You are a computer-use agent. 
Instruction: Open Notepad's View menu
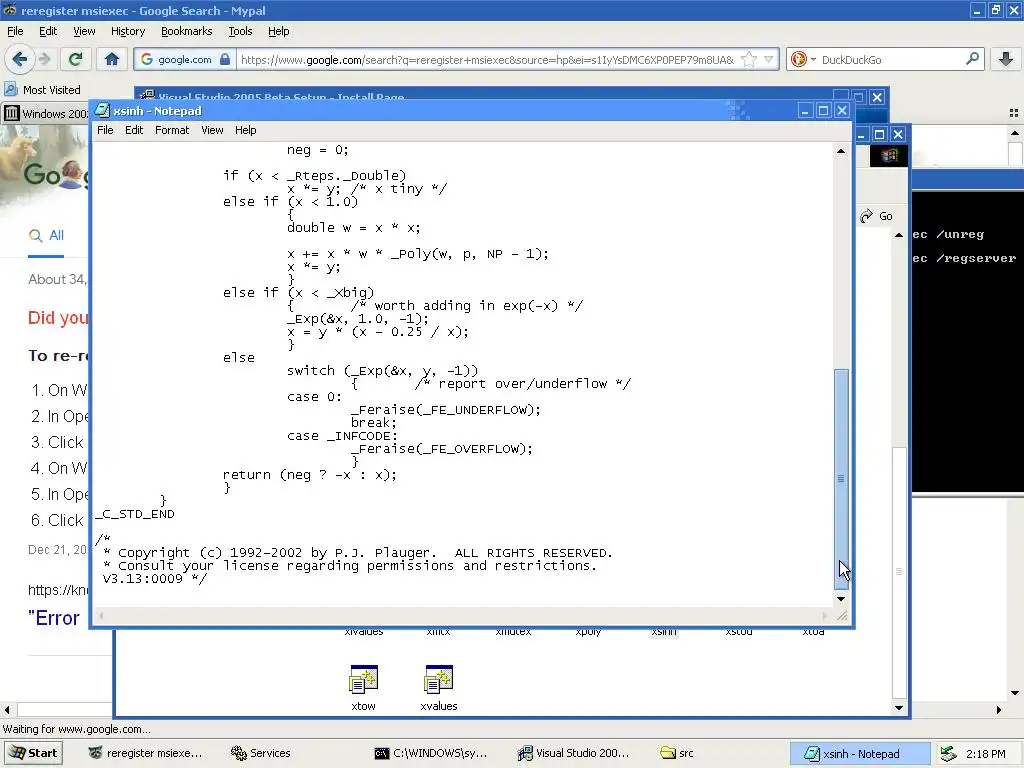tap(212, 130)
